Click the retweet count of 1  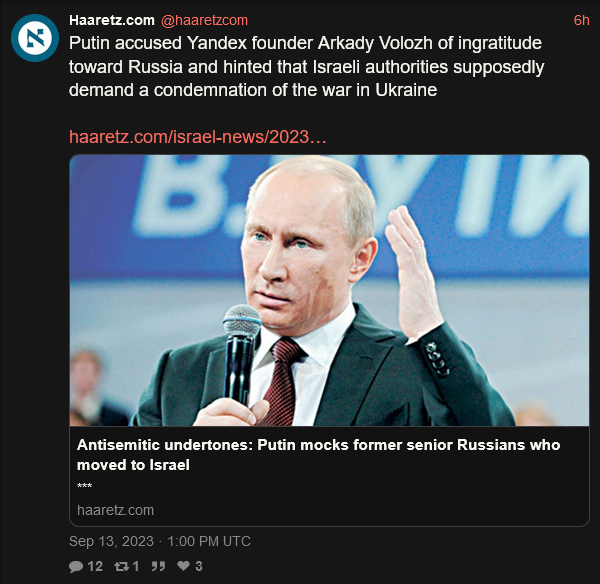click(135, 566)
